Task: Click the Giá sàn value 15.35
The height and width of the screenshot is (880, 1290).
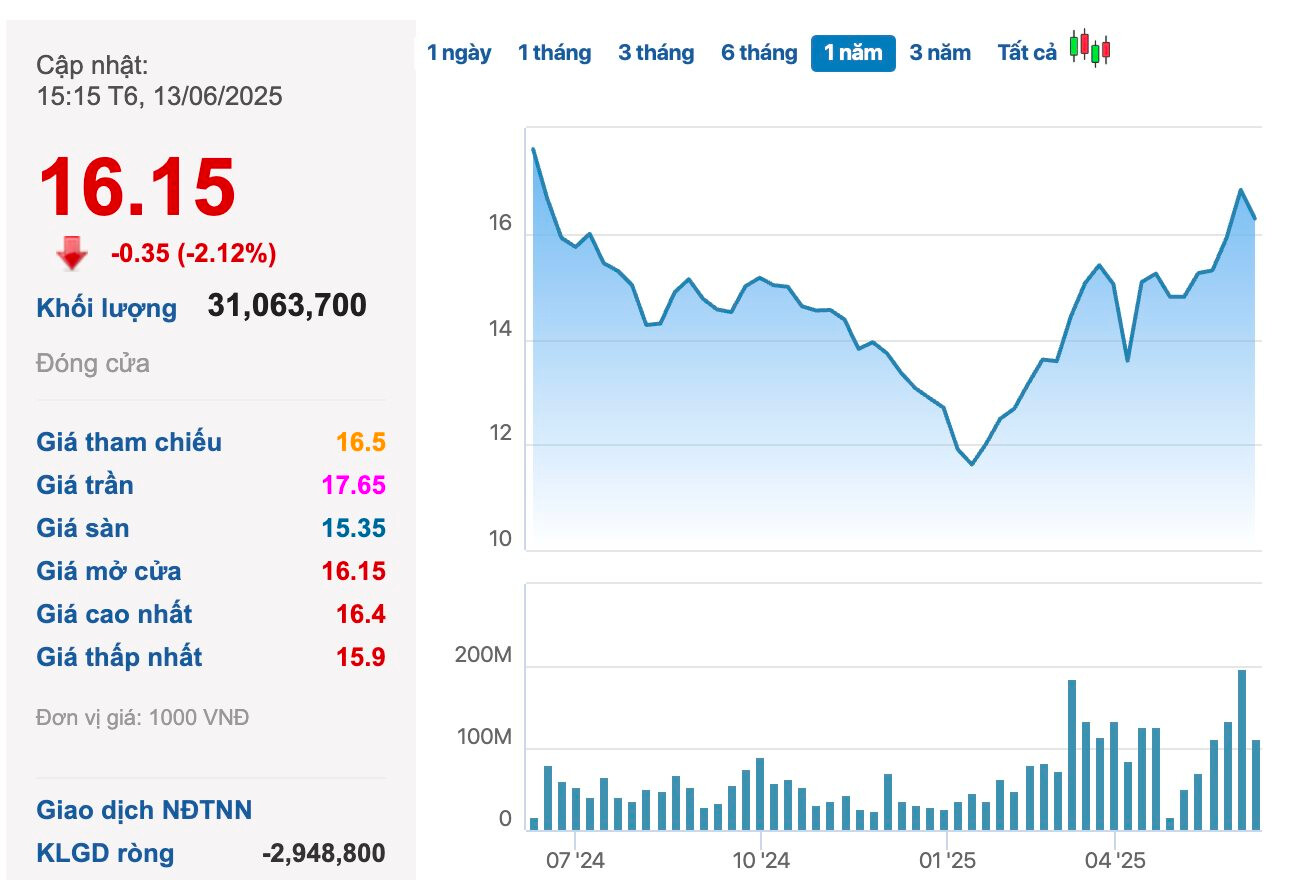Action: coord(353,528)
